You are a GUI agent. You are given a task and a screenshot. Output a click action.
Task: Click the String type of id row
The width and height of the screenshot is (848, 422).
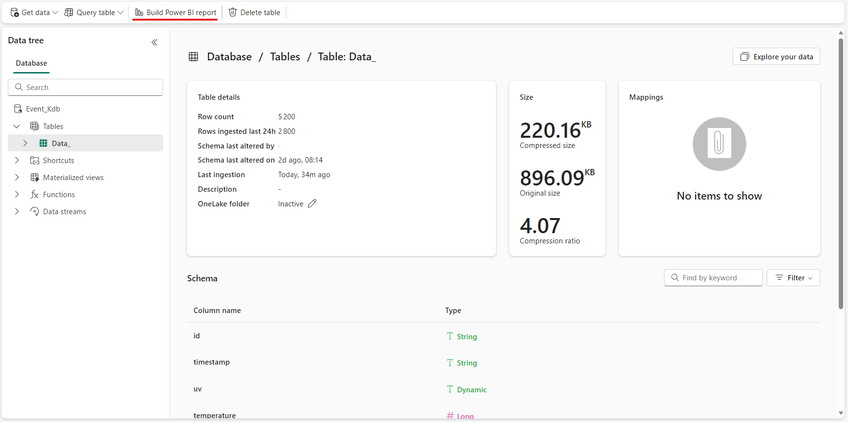tap(467, 337)
